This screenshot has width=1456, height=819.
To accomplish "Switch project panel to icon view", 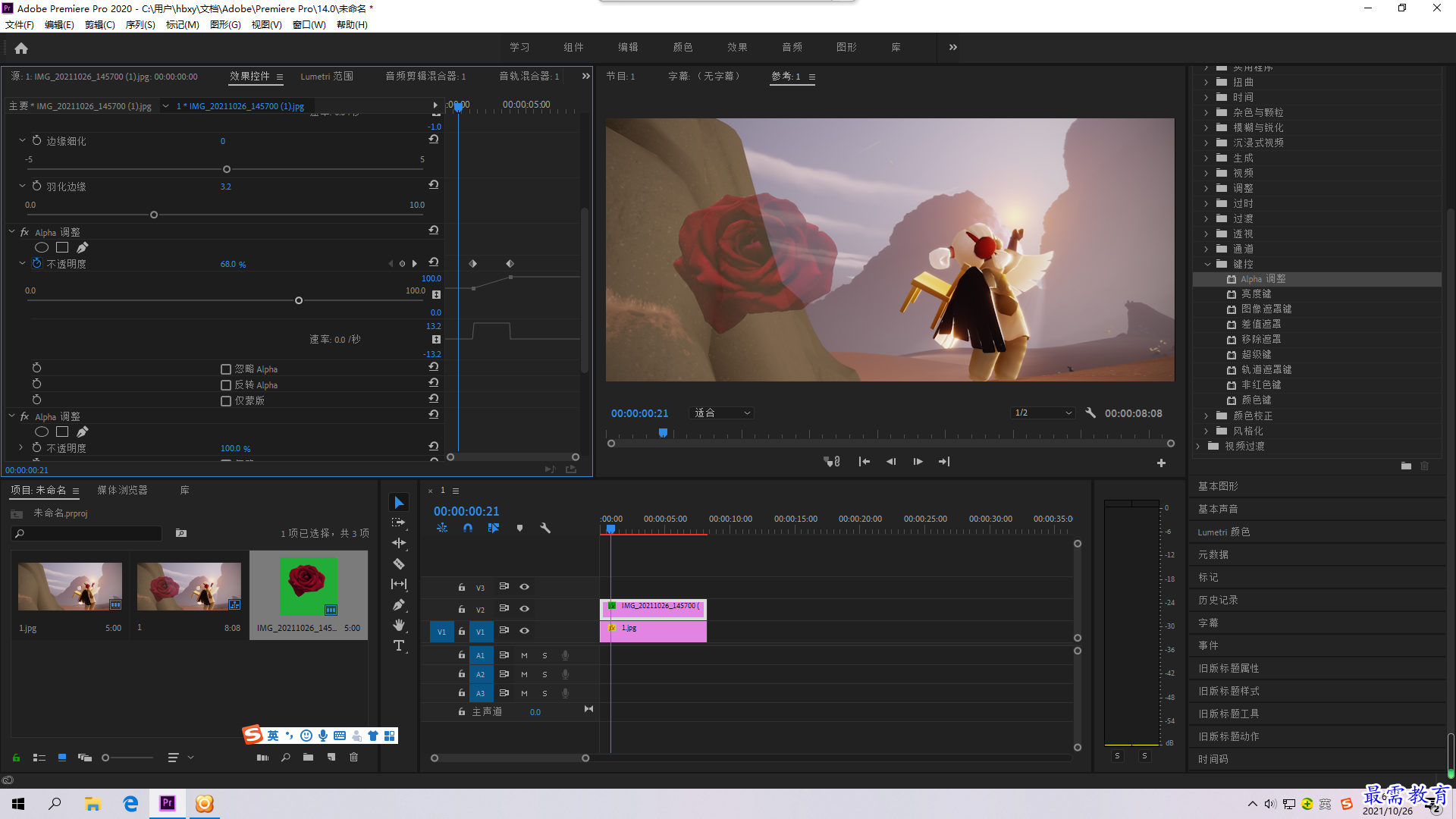I will click(x=62, y=757).
